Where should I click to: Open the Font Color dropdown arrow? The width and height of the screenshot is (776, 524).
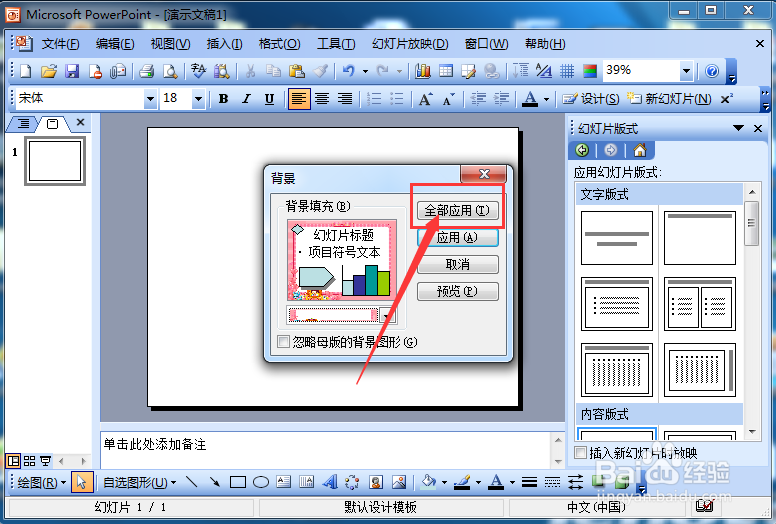(x=546, y=99)
